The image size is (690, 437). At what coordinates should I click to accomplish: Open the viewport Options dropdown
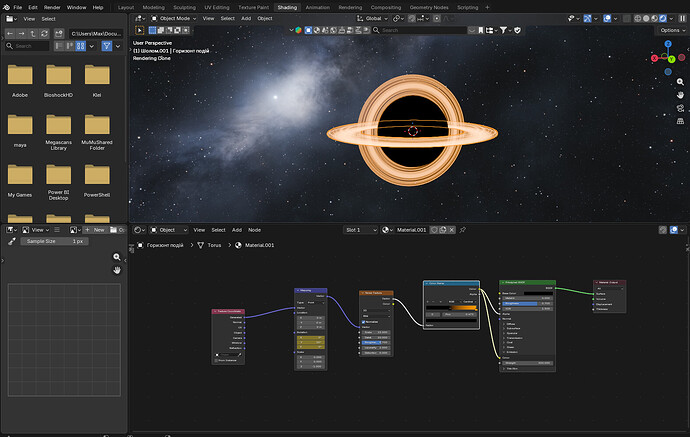pyautogui.click(x=672, y=30)
